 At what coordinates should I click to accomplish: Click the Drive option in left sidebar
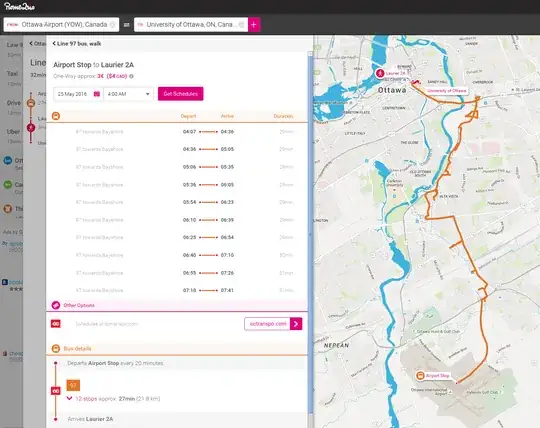coord(14,103)
